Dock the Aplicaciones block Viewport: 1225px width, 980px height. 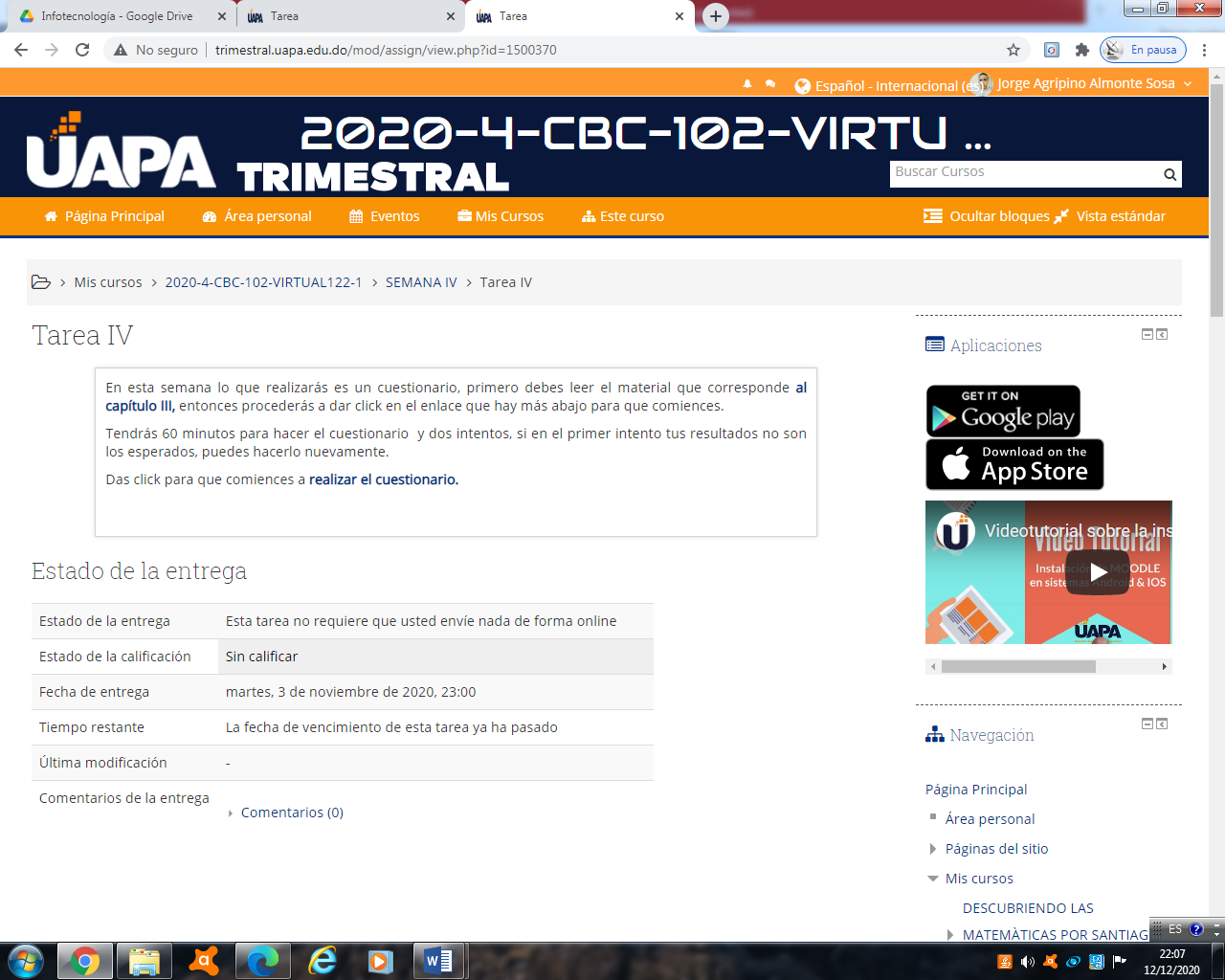[1162, 334]
